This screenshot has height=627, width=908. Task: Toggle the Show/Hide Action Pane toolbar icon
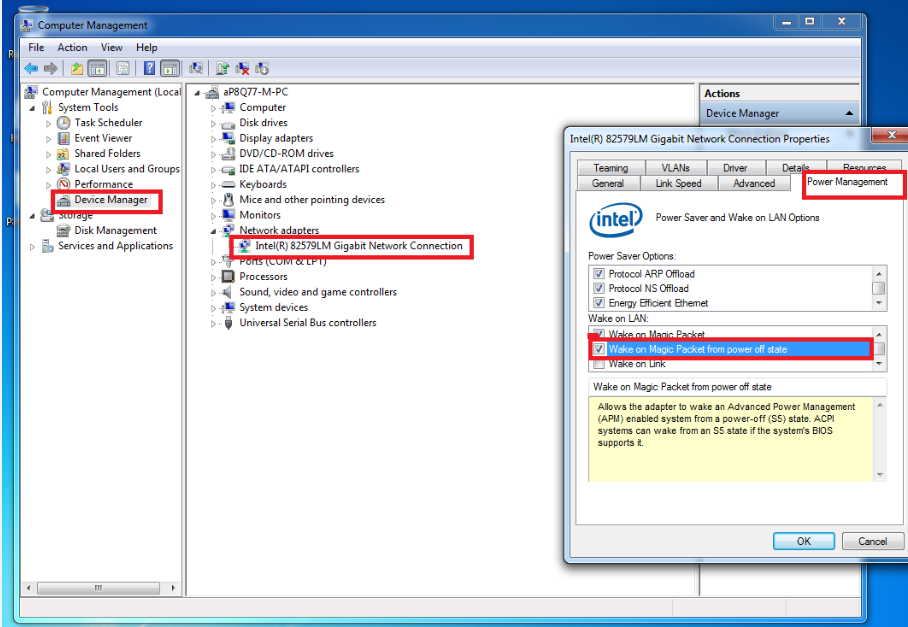tap(170, 69)
